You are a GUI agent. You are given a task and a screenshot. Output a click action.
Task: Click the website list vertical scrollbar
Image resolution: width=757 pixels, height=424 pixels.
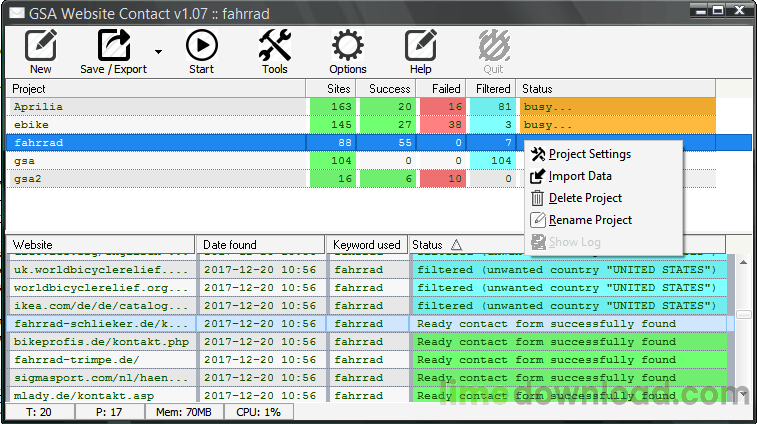(742, 330)
